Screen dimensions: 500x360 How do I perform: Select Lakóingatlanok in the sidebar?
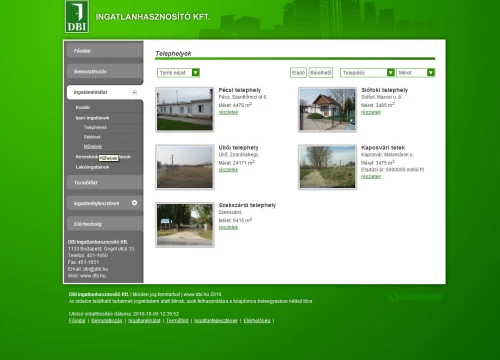[92, 167]
